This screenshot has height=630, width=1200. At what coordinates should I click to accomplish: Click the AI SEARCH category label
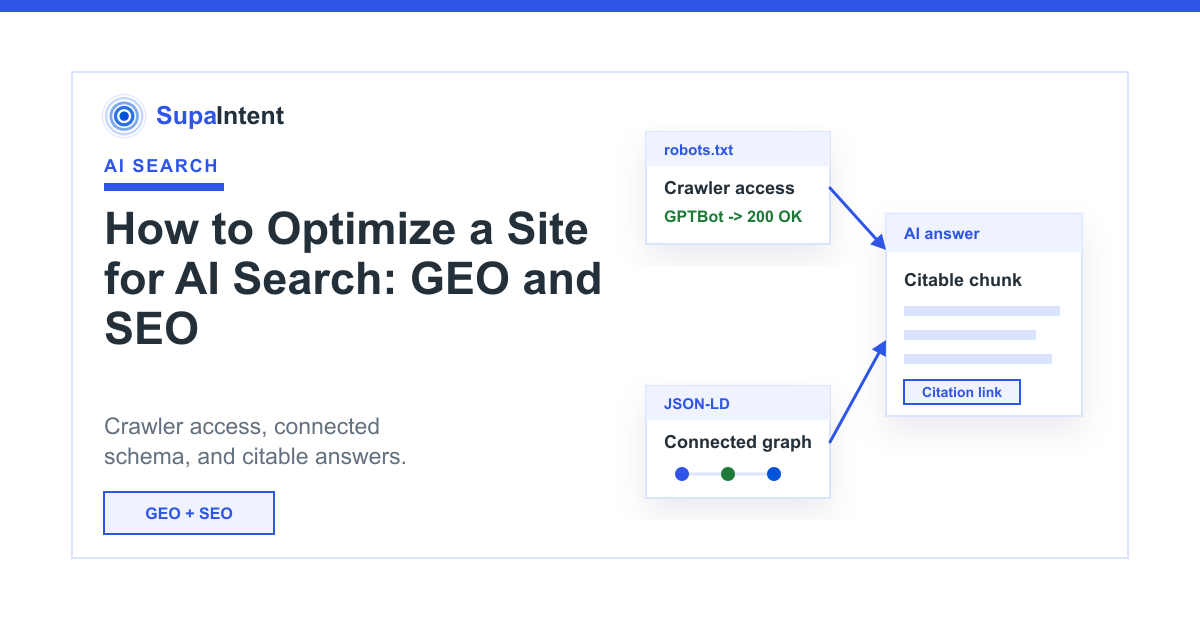(x=161, y=166)
